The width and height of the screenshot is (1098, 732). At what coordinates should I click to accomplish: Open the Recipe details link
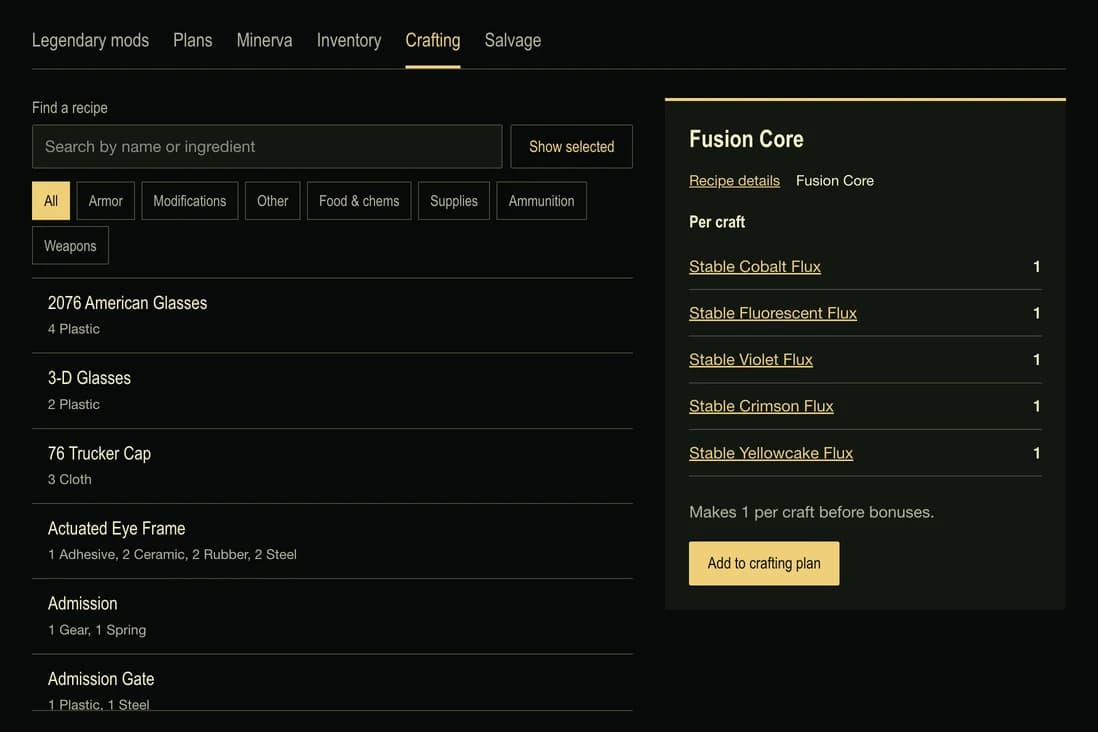734,181
